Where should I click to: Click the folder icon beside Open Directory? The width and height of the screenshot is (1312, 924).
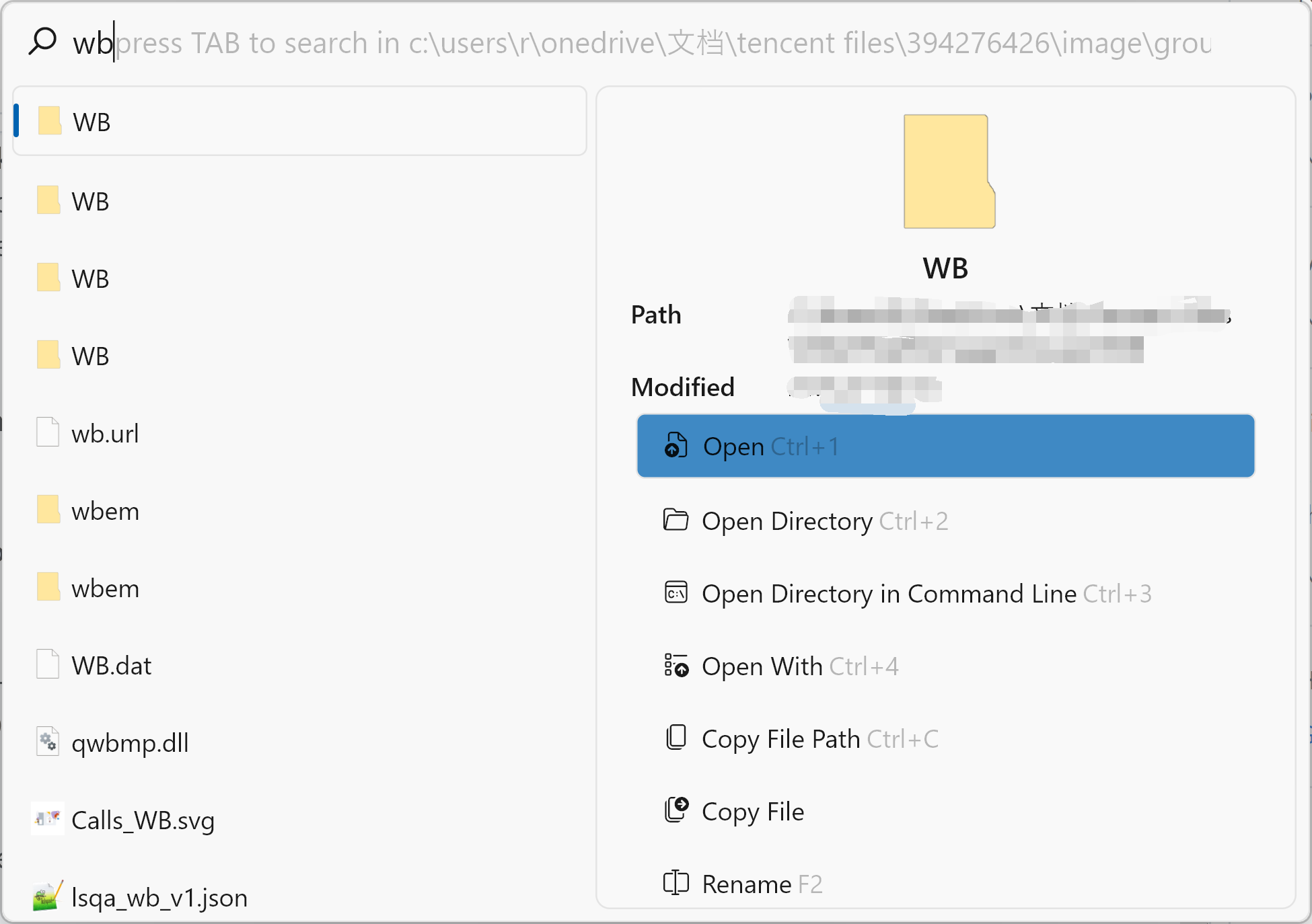click(676, 521)
